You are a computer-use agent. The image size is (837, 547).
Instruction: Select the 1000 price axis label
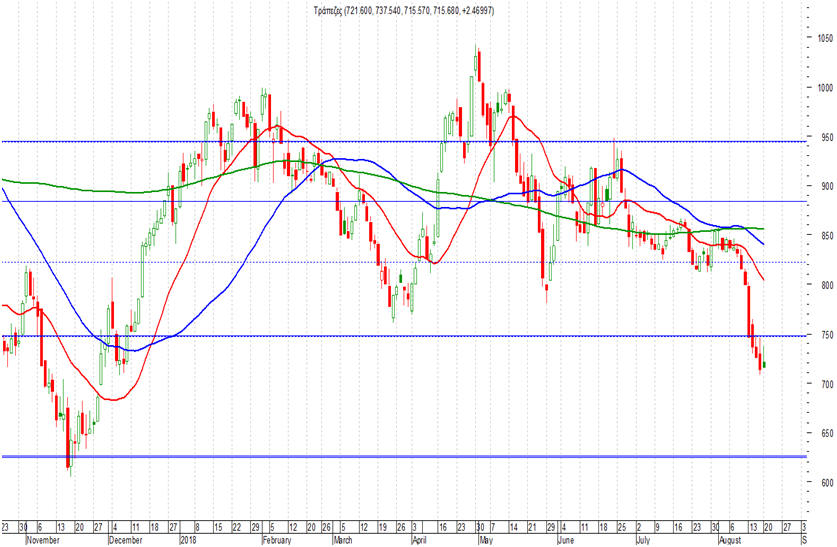[825, 88]
